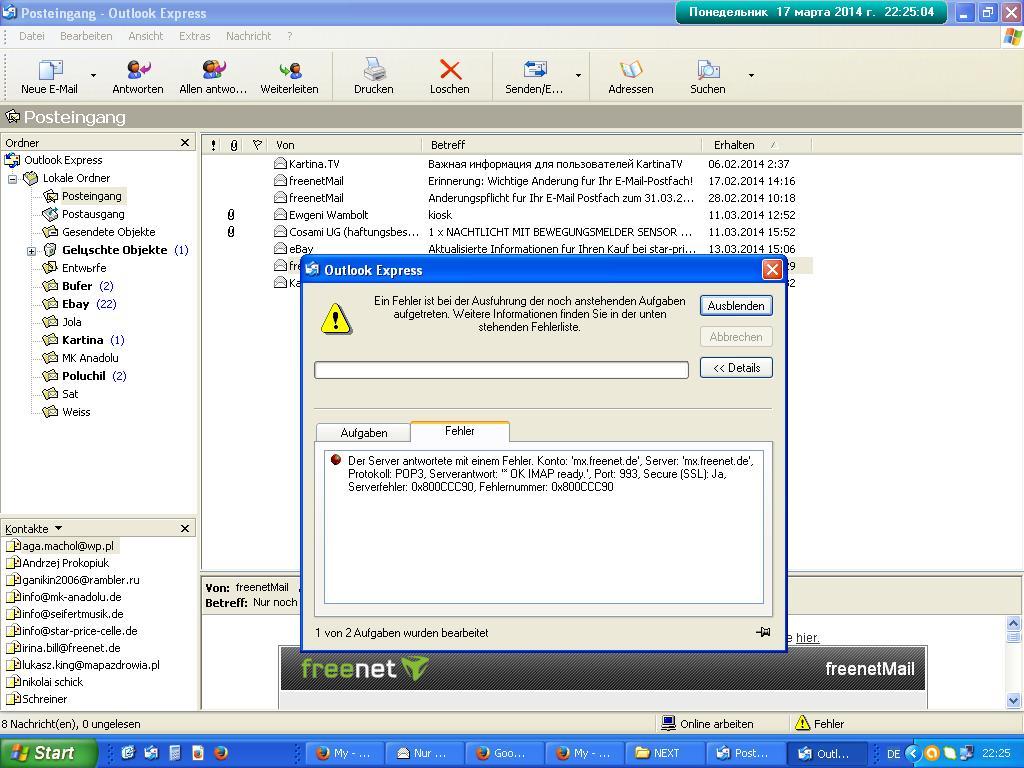This screenshot has height=768, width=1024.
Task: Open the Kontakte dropdown arrow
Action: (59, 528)
